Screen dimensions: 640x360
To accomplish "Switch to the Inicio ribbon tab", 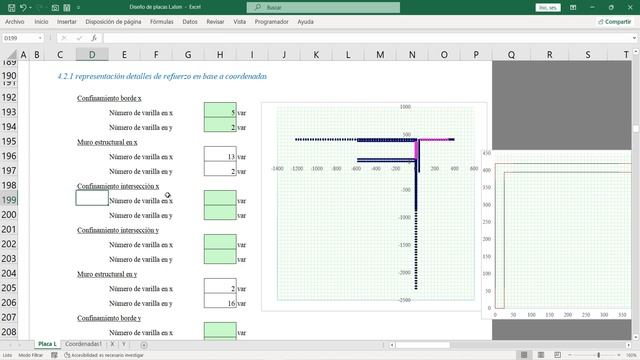I will pyautogui.click(x=41, y=22).
